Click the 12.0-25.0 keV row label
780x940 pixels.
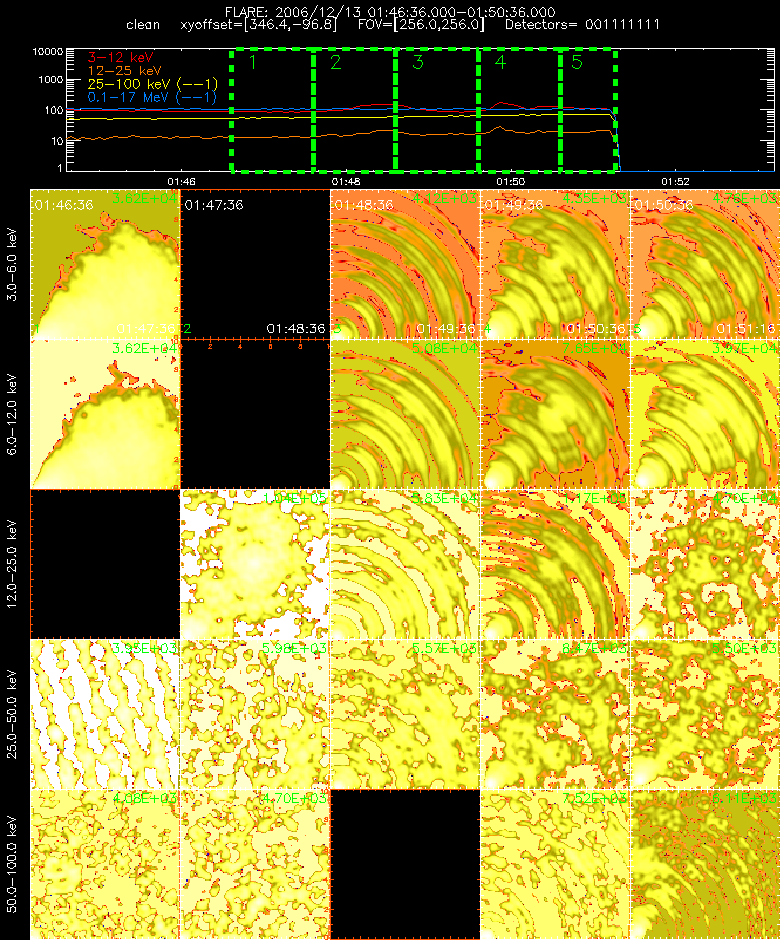click(13, 564)
